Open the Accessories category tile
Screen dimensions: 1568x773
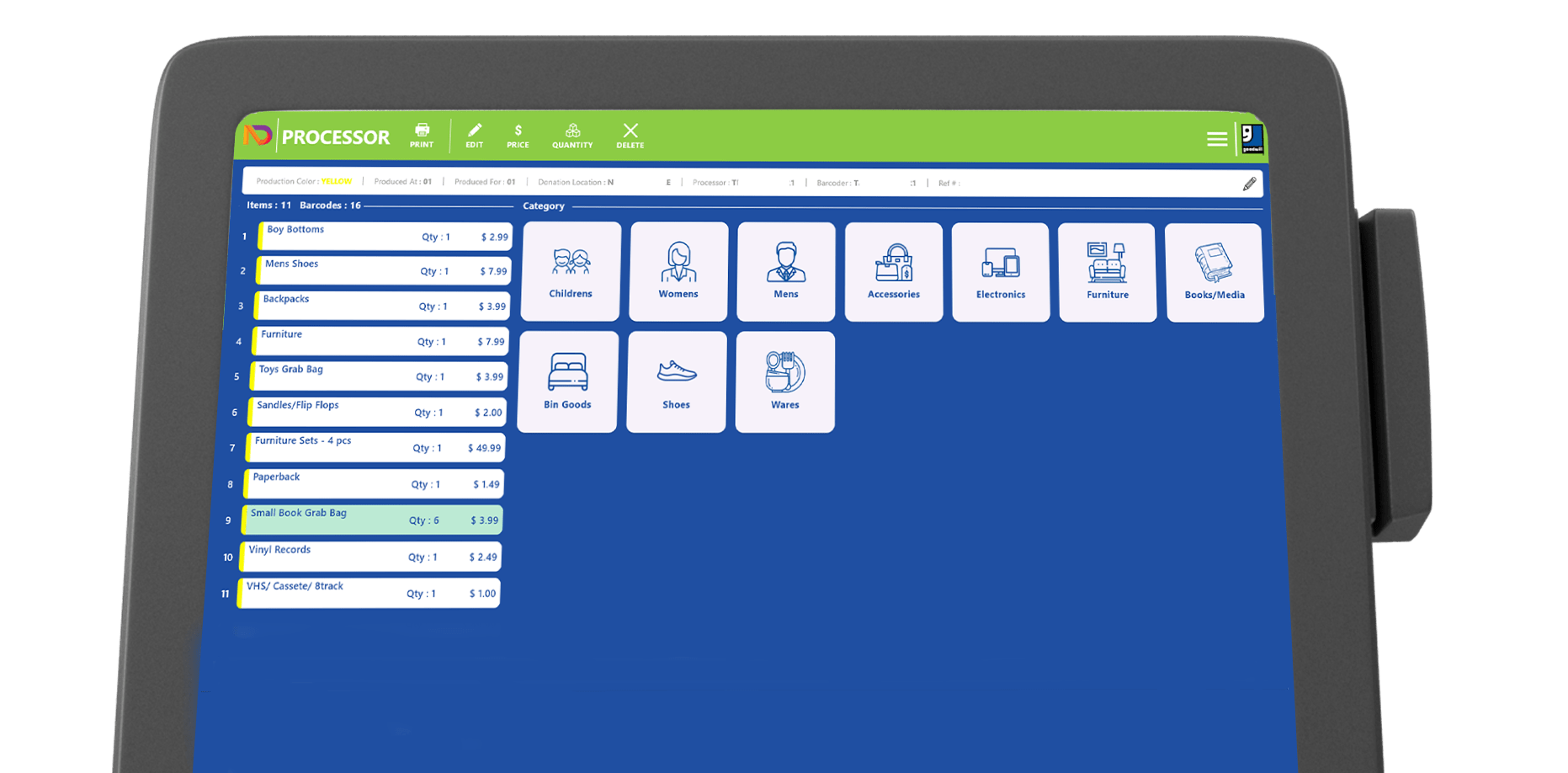[x=894, y=272]
